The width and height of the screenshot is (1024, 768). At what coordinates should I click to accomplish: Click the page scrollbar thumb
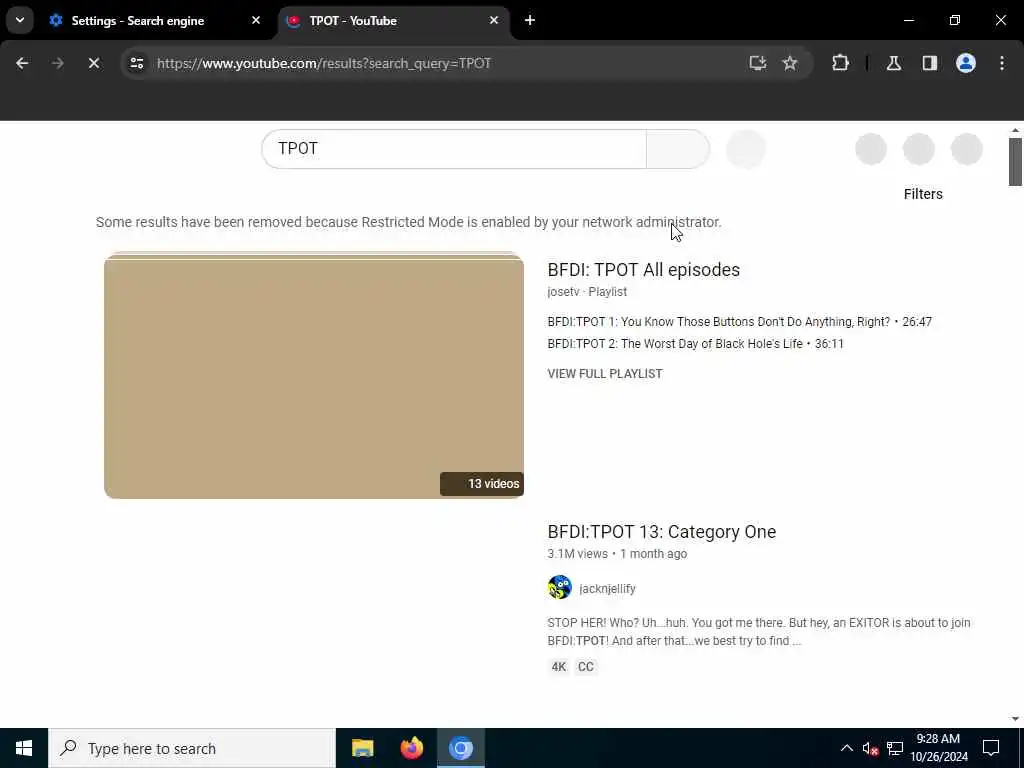(x=1015, y=162)
